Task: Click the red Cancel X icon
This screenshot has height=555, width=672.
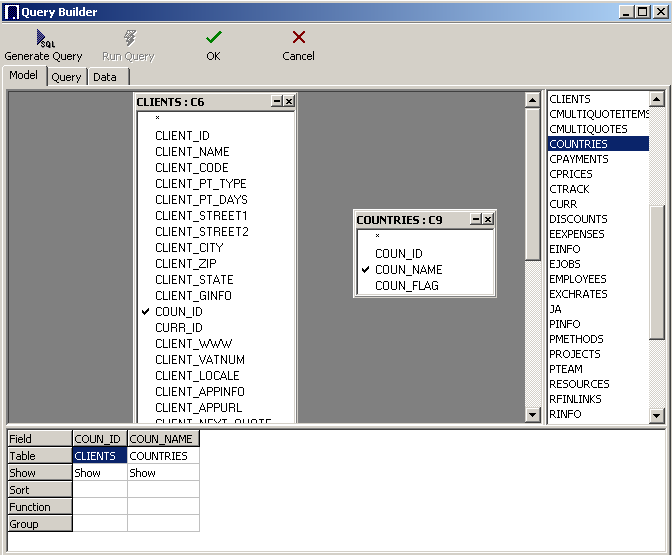Action: (x=298, y=38)
